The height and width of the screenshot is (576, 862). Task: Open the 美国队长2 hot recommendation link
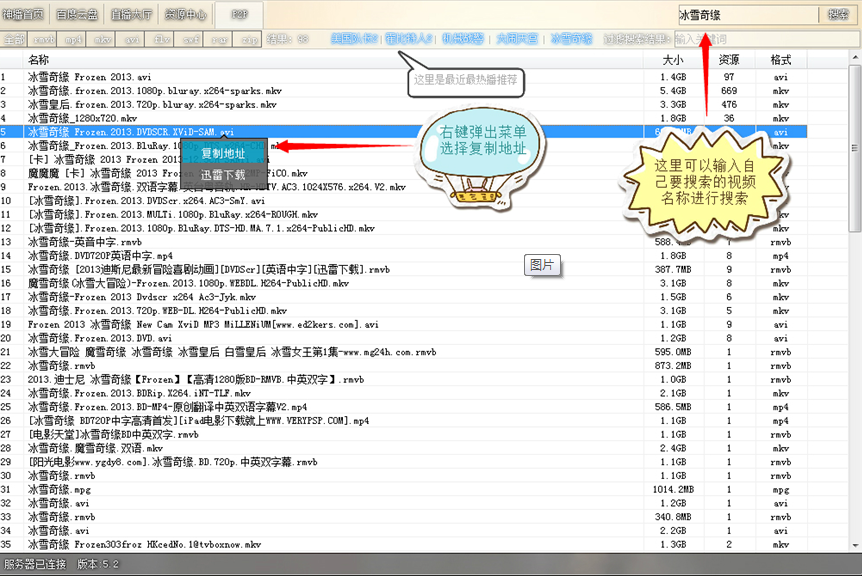coord(350,39)
